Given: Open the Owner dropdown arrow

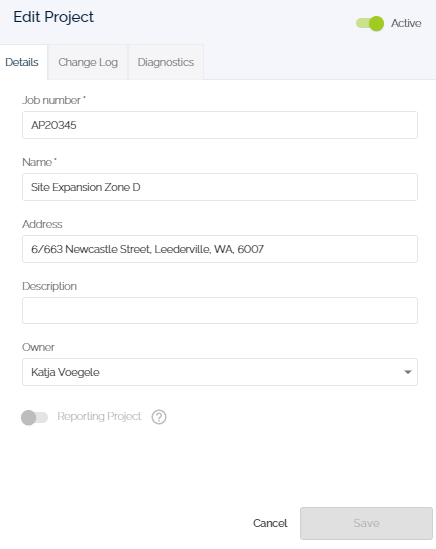Looking at the screenshot, I should point(408,372).
